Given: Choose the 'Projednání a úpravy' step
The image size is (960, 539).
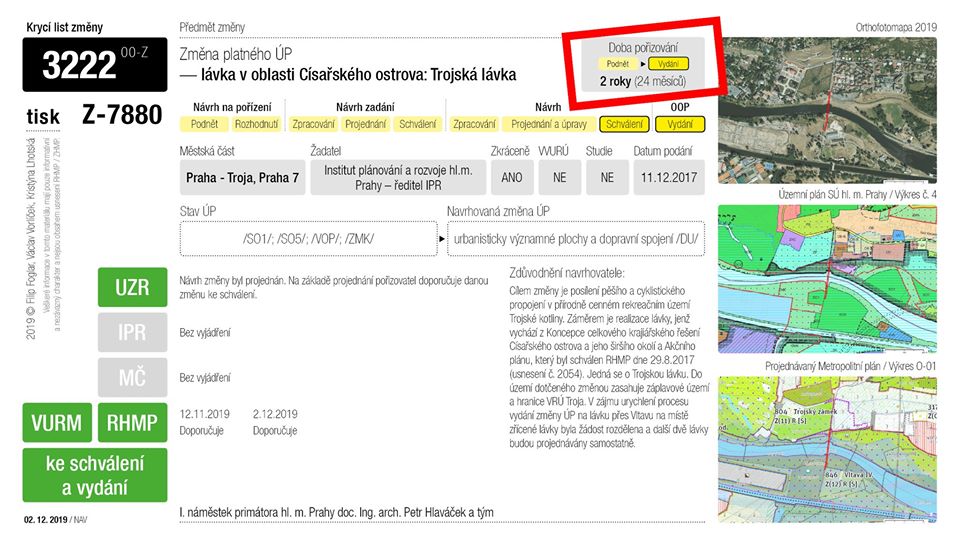Looking at the screenshot, I should pos(549,125).
